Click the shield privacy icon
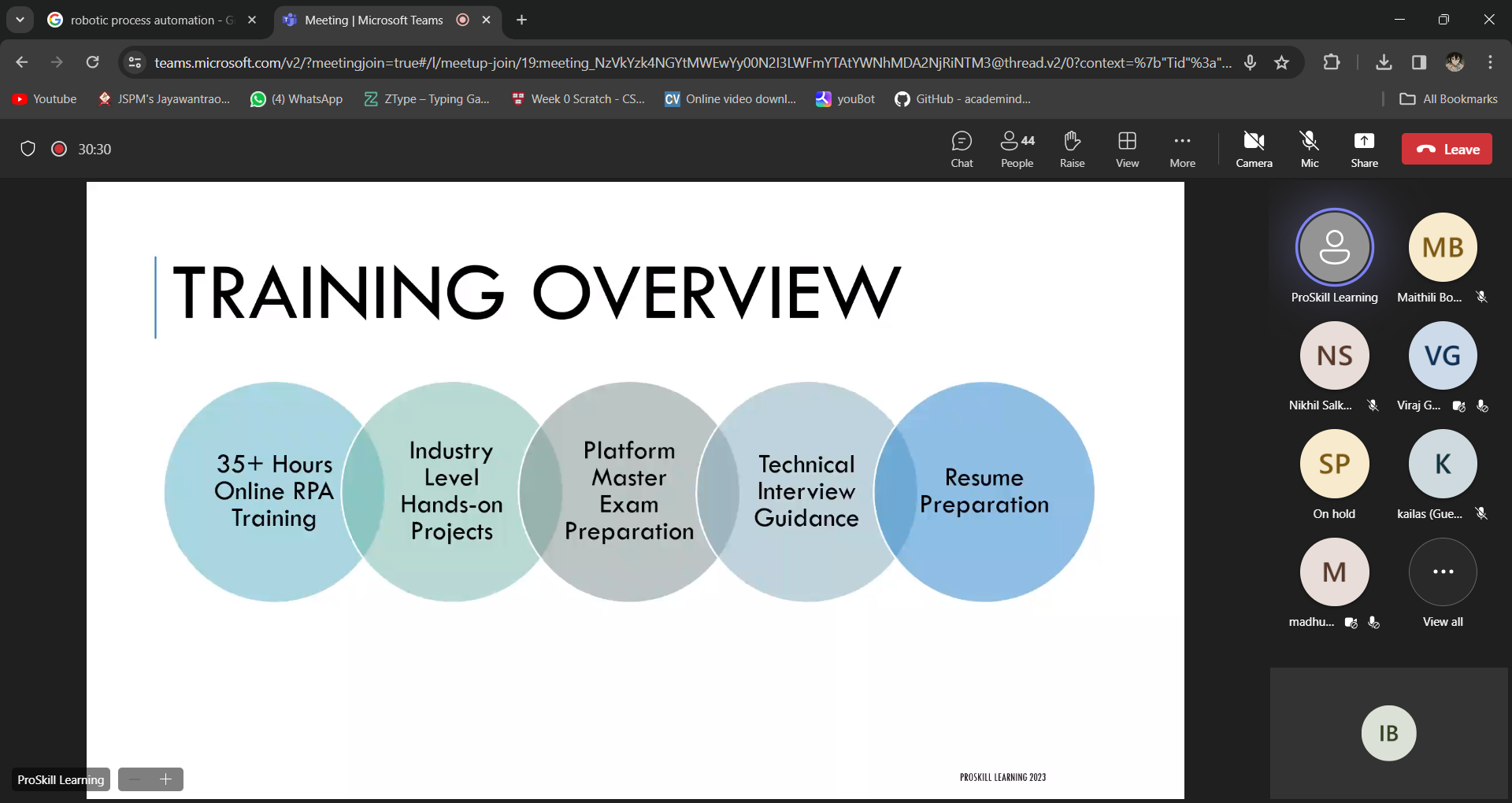Image resolution: width=1512 pixels, height=803 pixels. pos(28,149)
